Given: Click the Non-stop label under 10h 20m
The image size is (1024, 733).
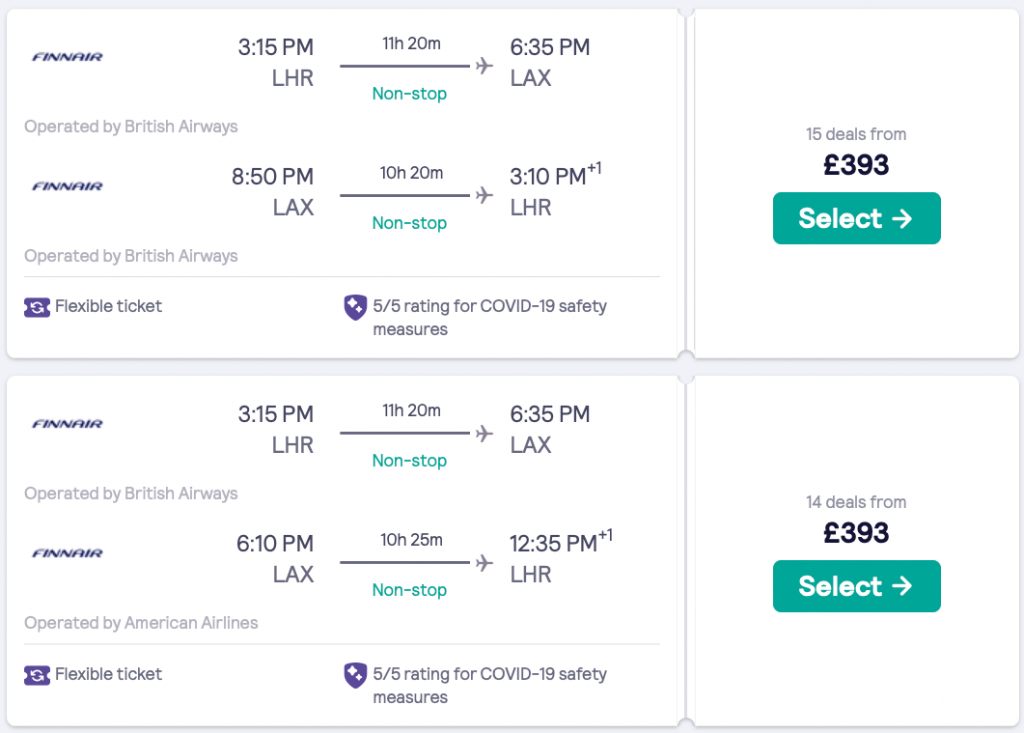Looking at the screenshot, I should [x=409, y=222].
